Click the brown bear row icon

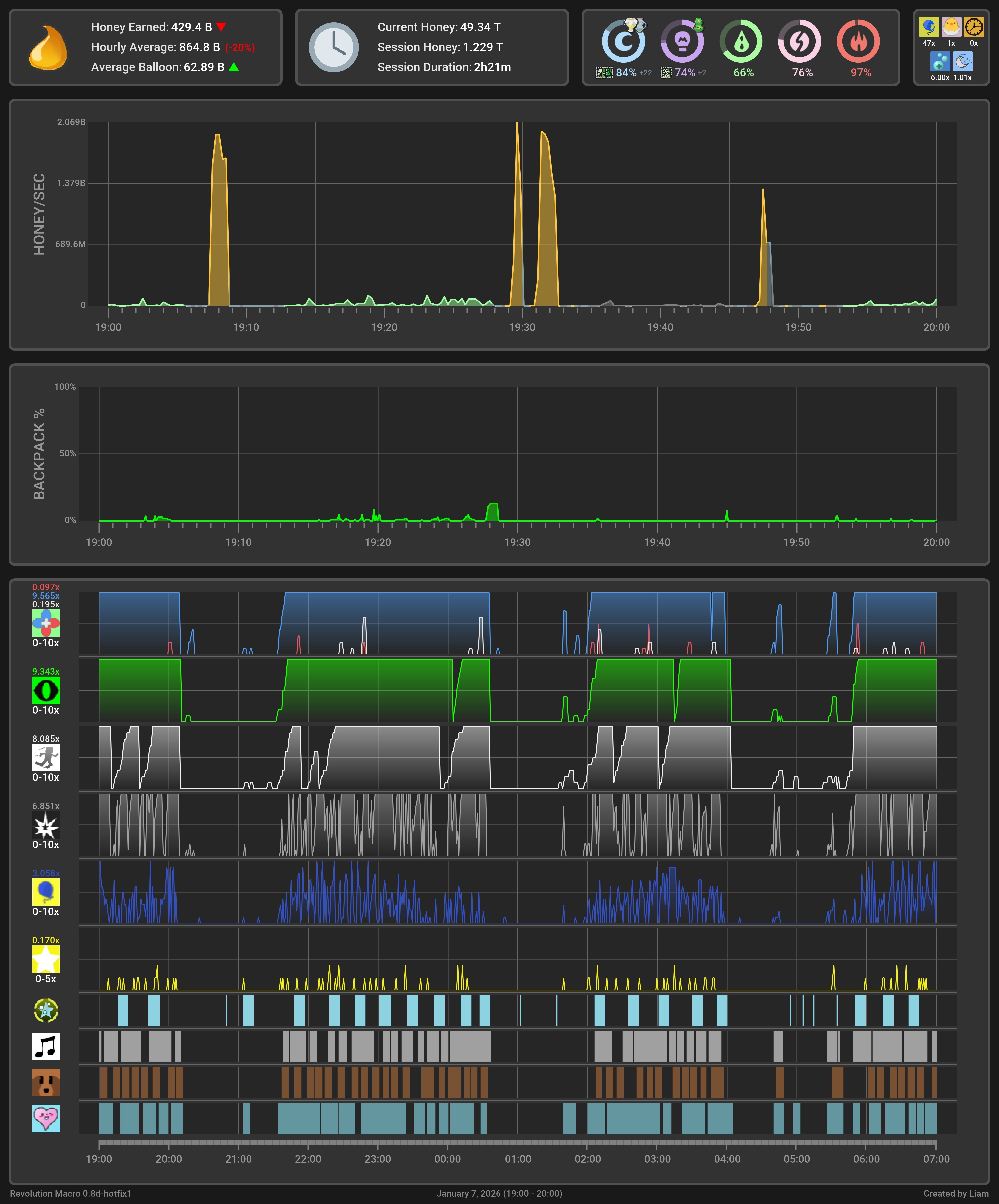tap(46, 1082)
